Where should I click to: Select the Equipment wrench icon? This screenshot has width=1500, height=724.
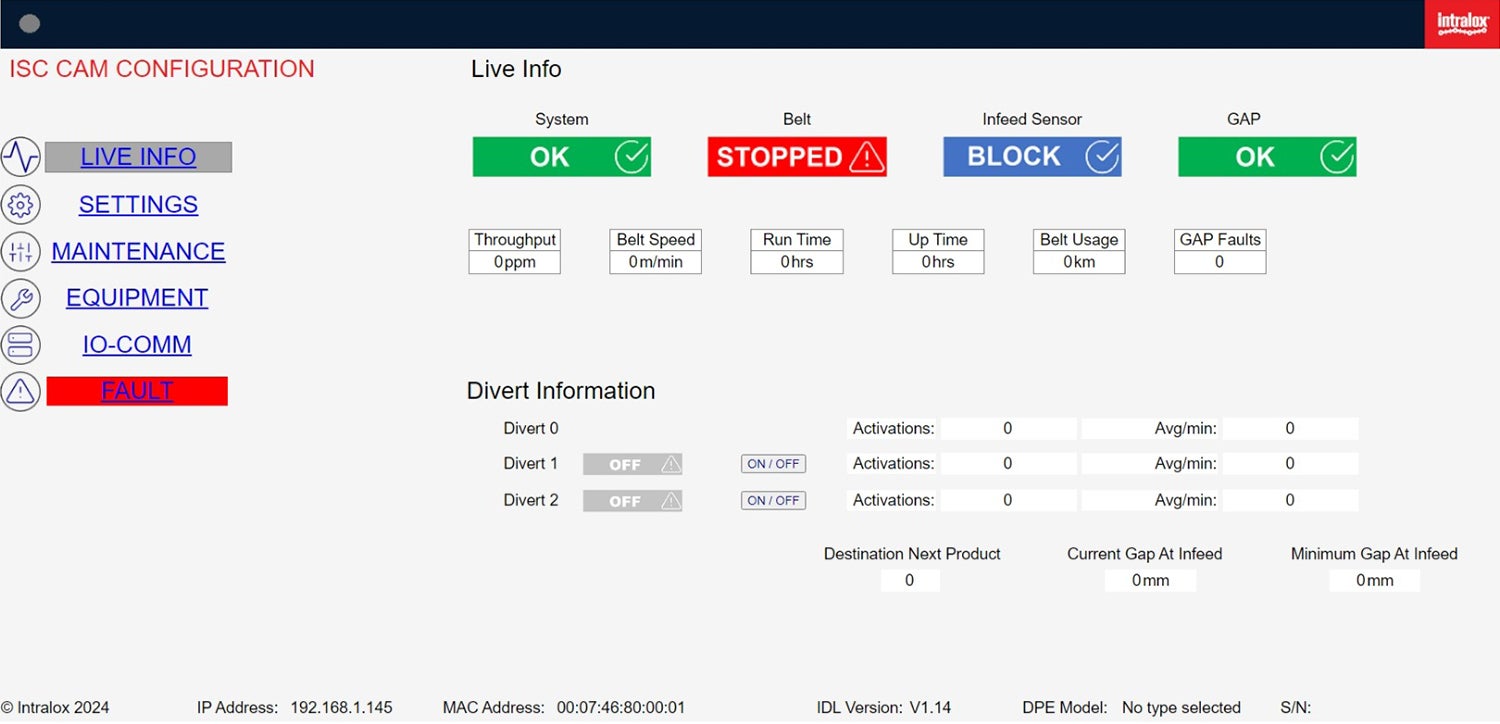pyautogui.click(x=21, y=298)
